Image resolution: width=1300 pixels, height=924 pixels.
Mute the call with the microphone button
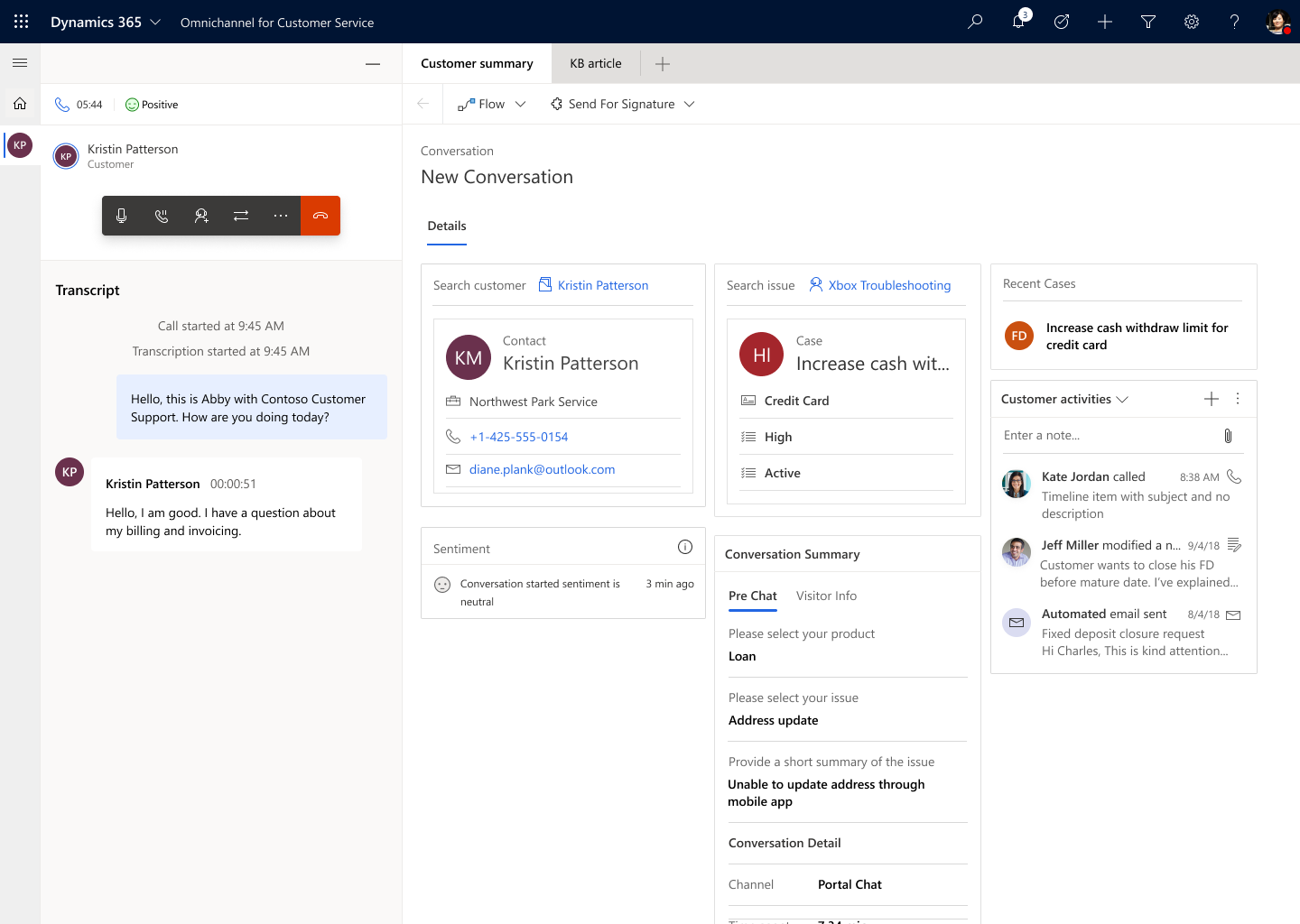coord(122,216)
